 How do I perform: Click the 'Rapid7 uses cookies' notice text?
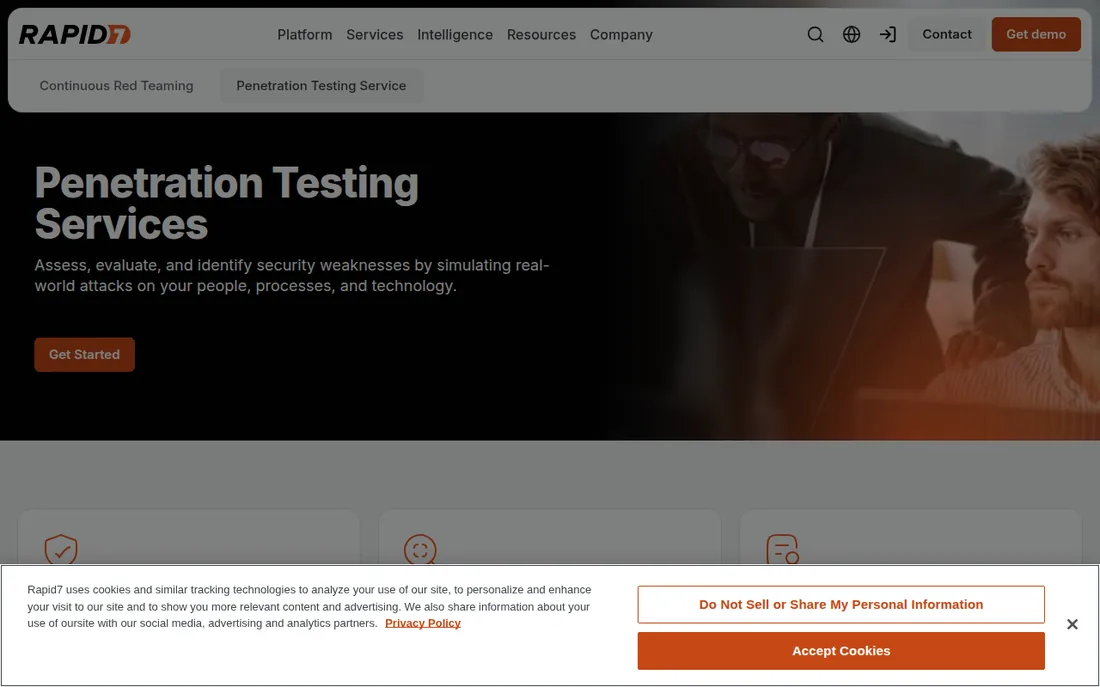[x=309, y=606]
